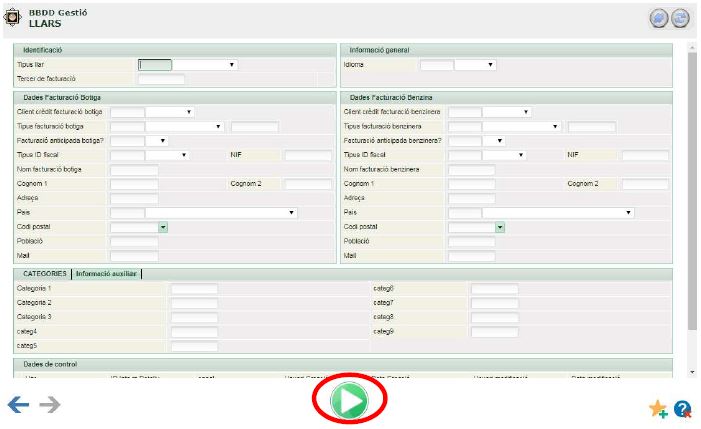Viewport: 701px width, 429px height.
Task: Select the CATEGORIES tab
Action: (45, 273)
